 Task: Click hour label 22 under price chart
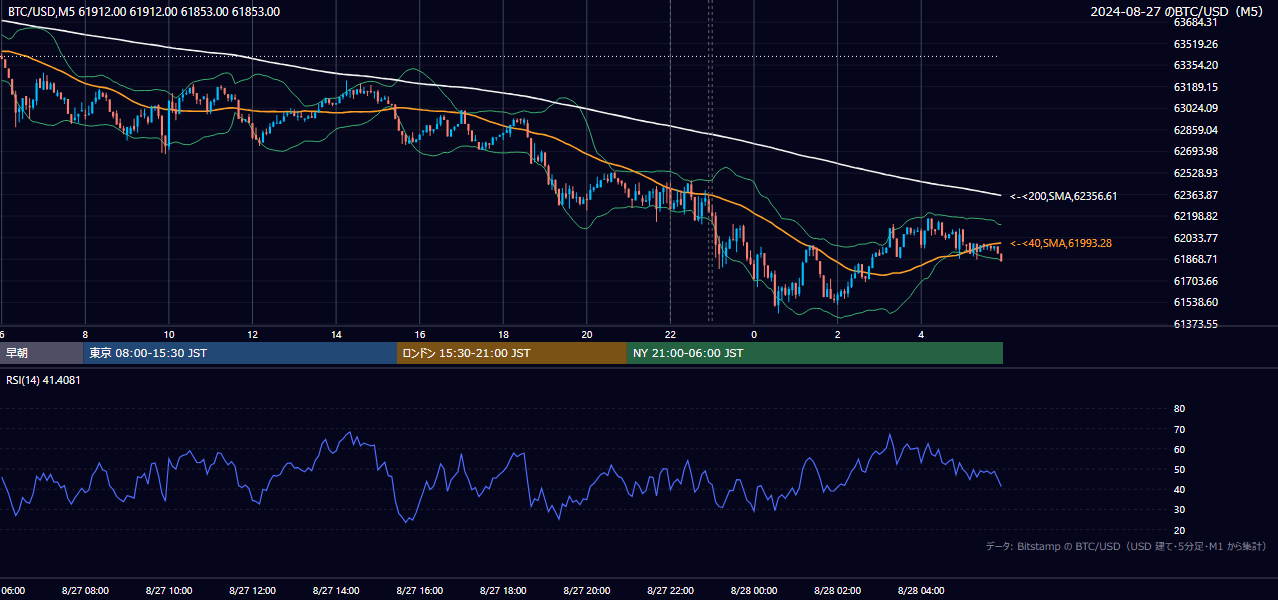point(670,335)
